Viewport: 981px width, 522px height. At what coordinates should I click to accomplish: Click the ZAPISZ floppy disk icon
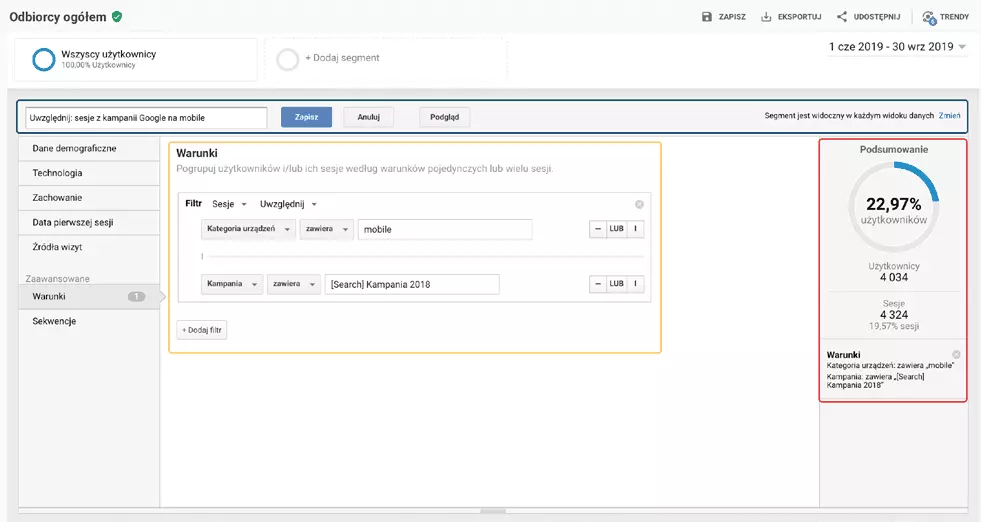coord(707,17)
